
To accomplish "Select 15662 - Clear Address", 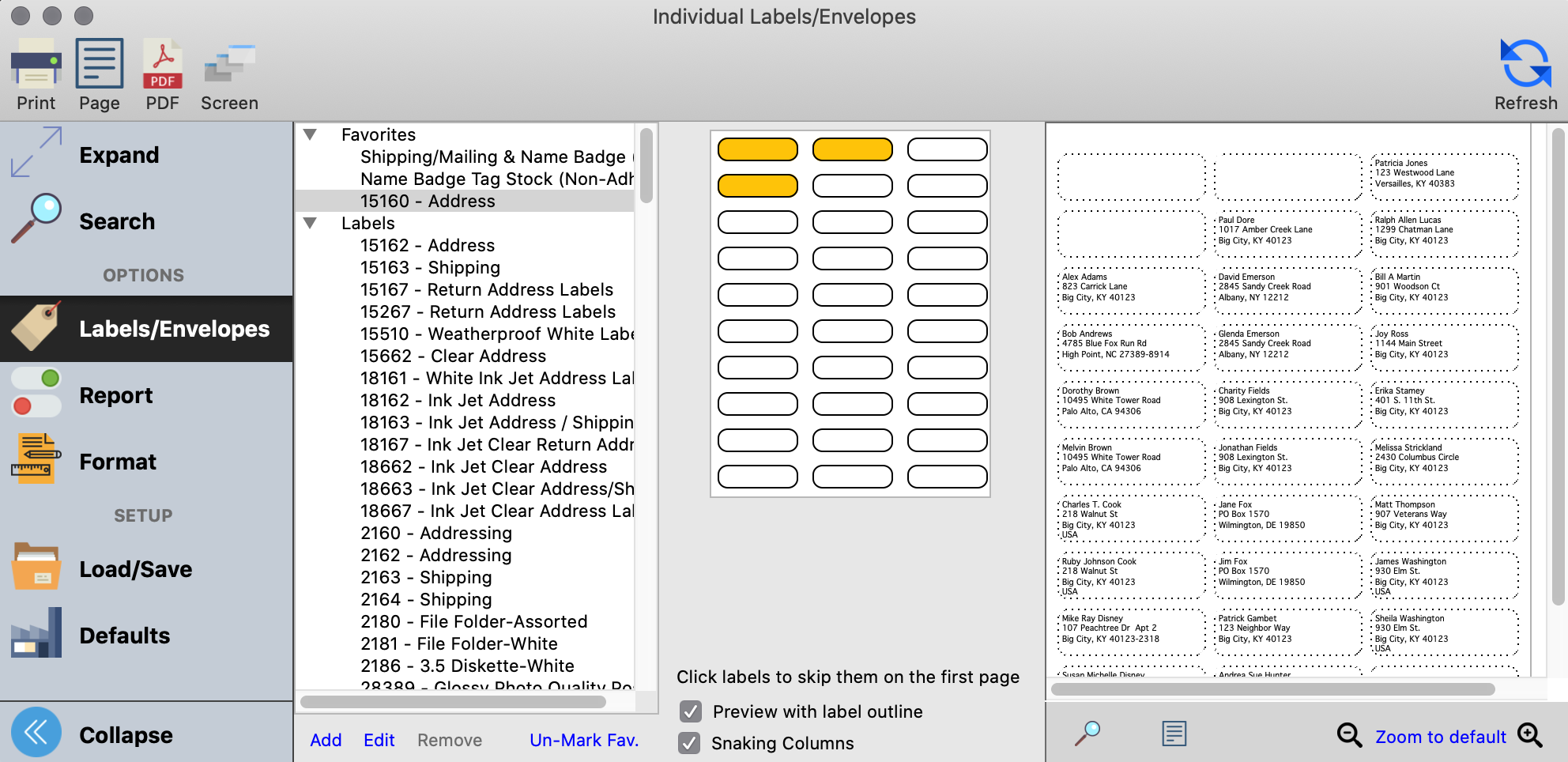I will point(465,356).
